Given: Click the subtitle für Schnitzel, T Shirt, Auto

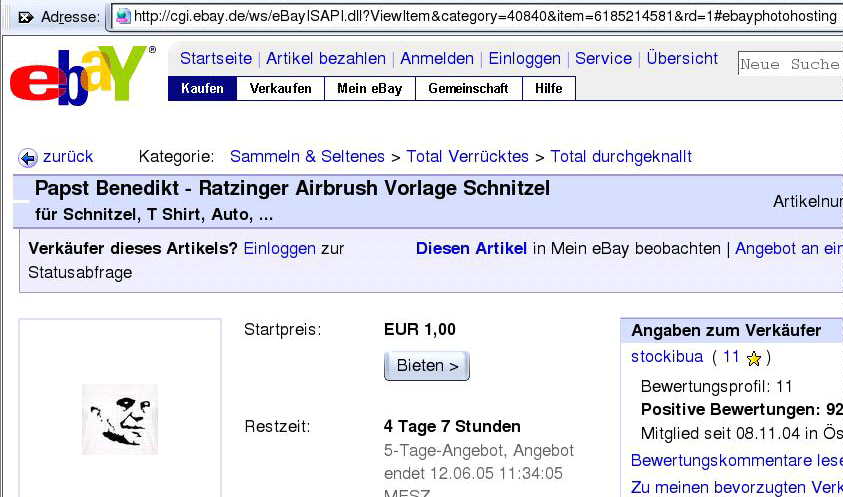Looking at the screenshot, I should coord(154,215).
